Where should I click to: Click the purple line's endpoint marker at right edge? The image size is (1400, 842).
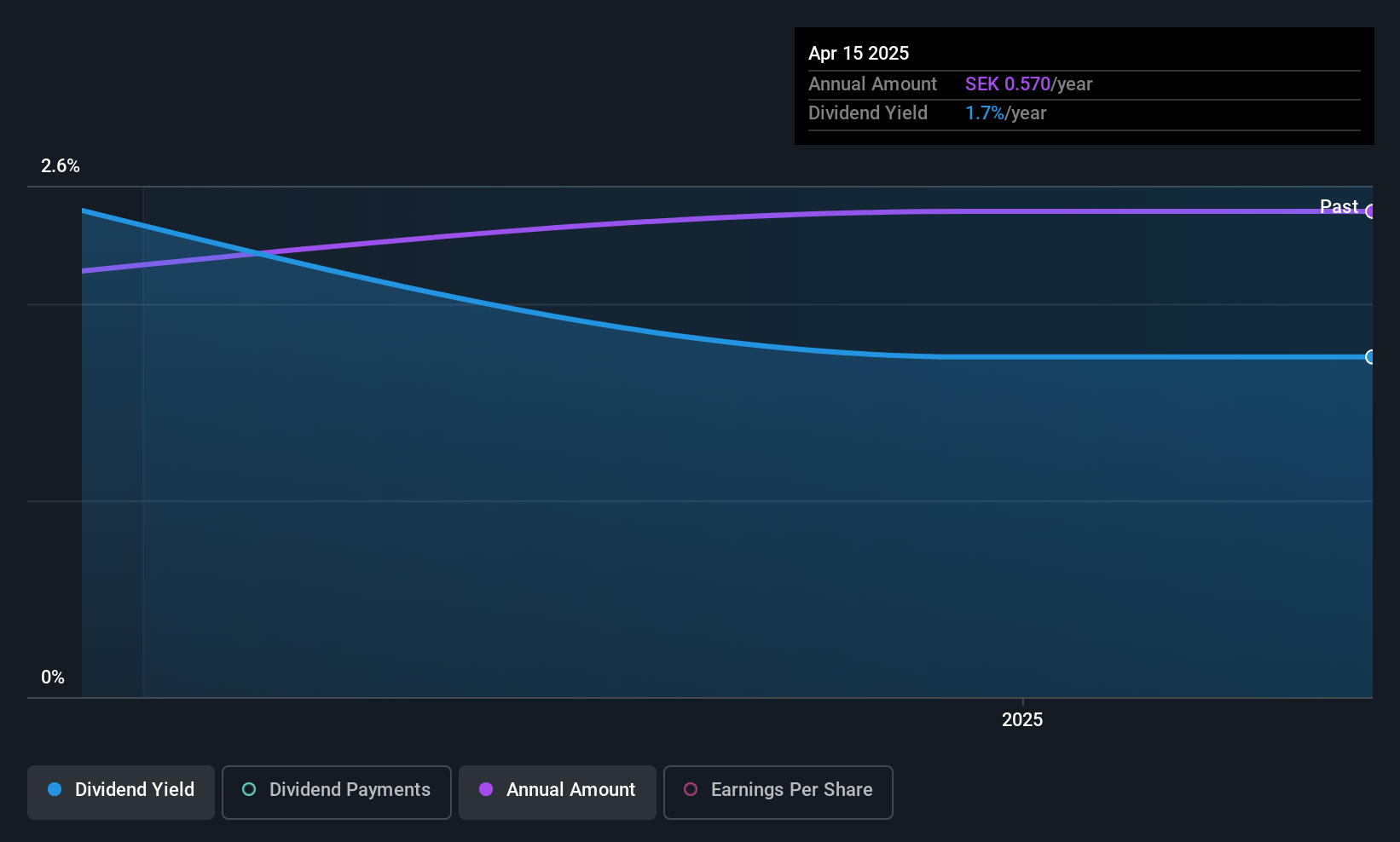point(1370,211)
